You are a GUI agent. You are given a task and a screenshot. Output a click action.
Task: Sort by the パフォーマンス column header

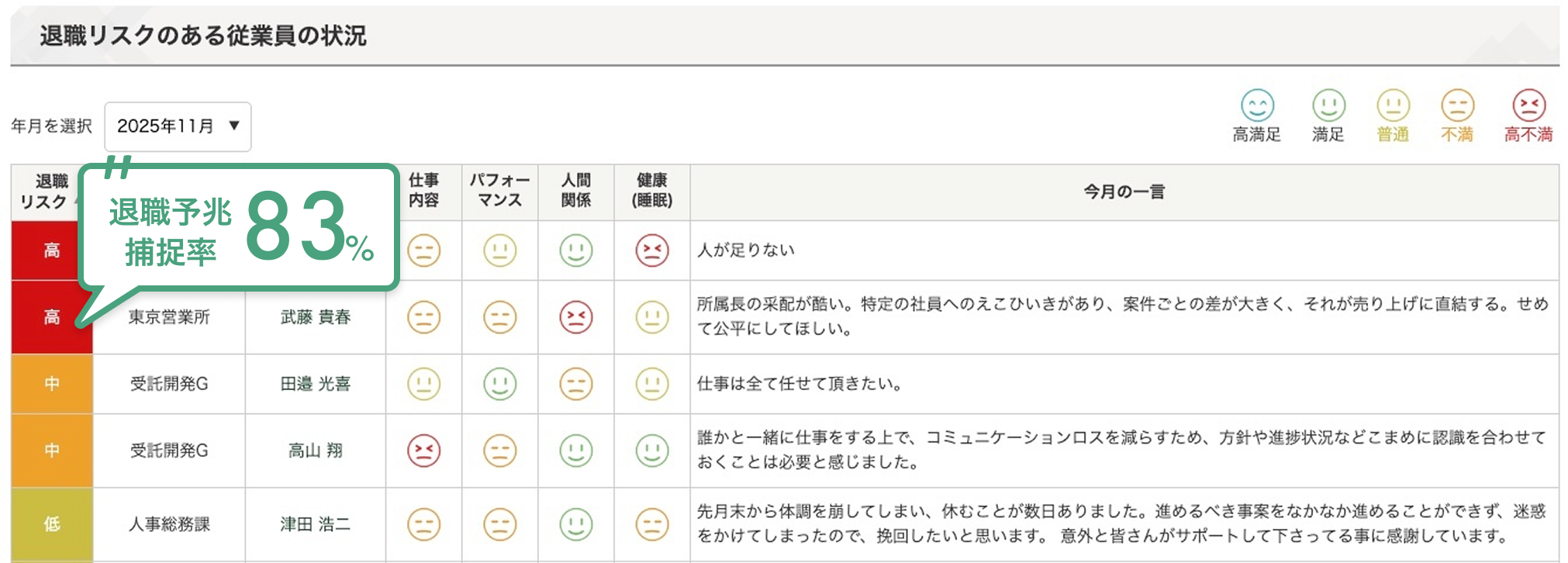point(500,191)
